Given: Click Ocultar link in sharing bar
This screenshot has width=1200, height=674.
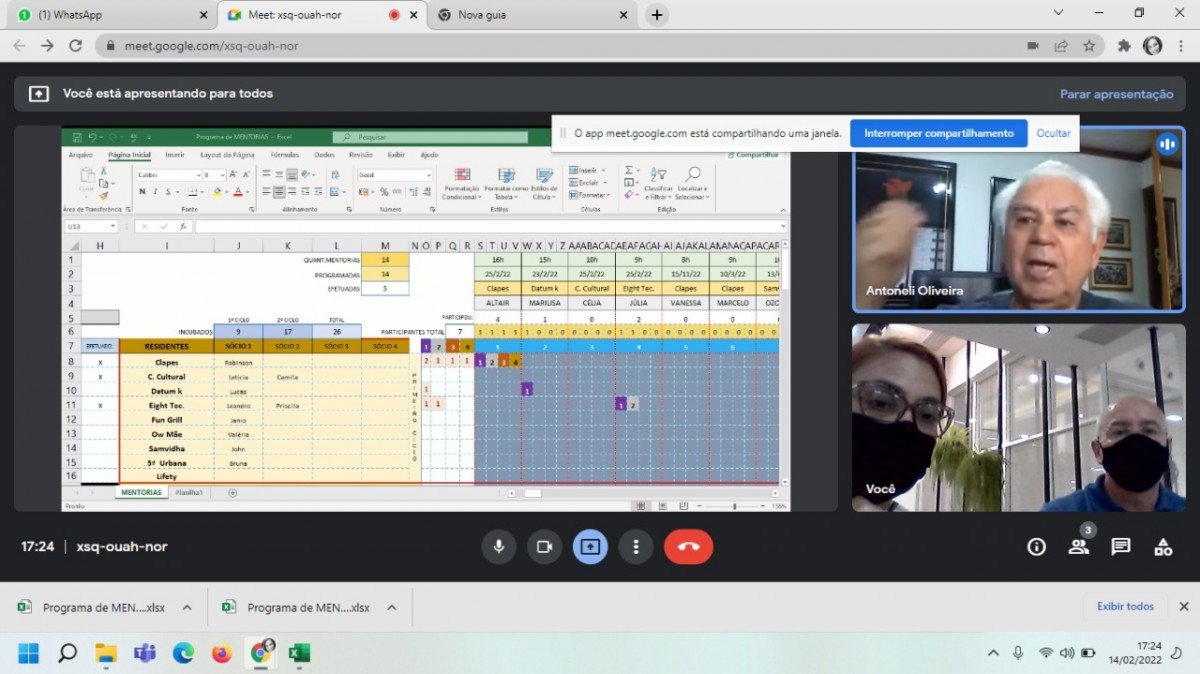Looking at the screenshot, I should [x=1053, y=133].
